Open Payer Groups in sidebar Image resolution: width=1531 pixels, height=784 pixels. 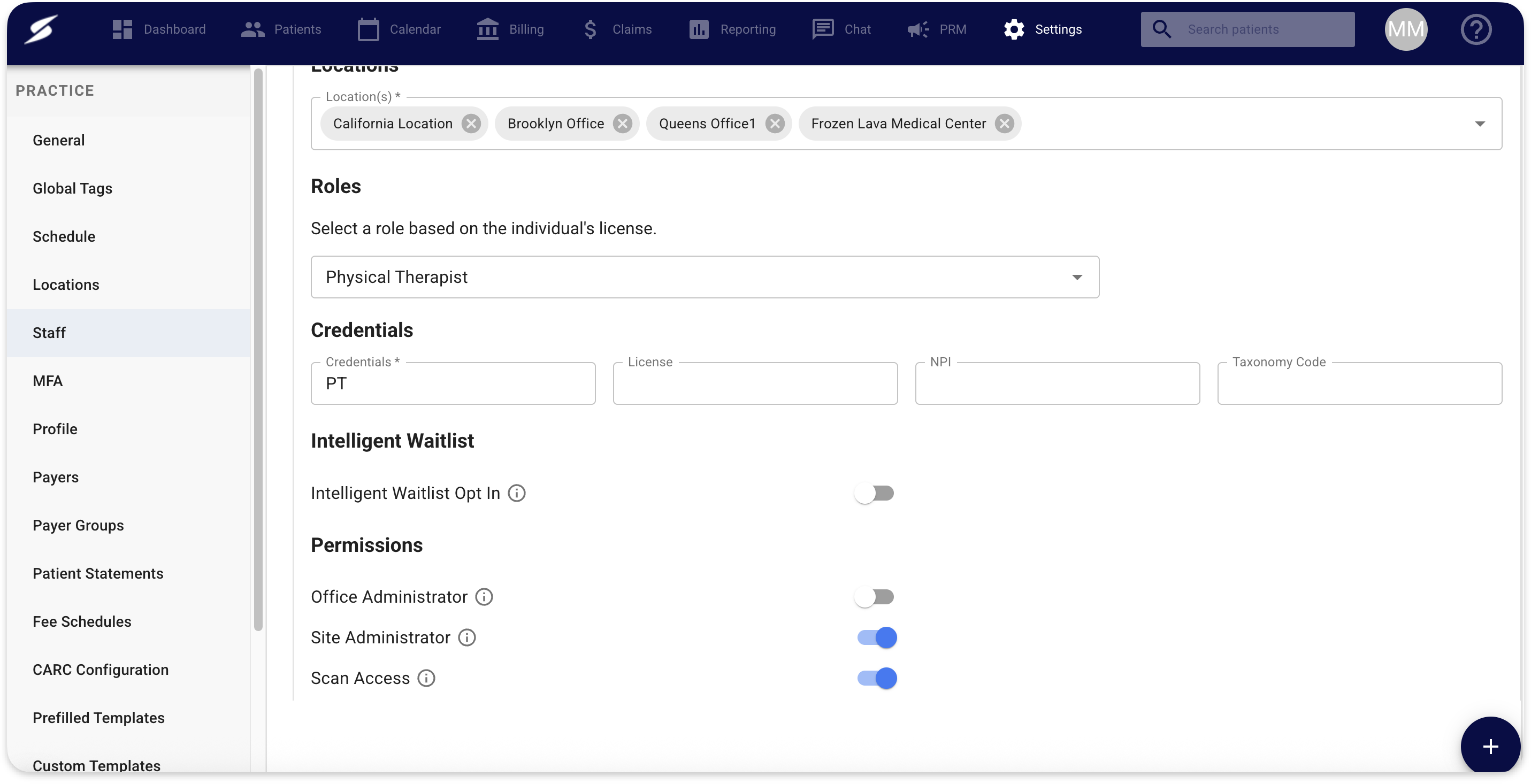[x=78, y=525]
